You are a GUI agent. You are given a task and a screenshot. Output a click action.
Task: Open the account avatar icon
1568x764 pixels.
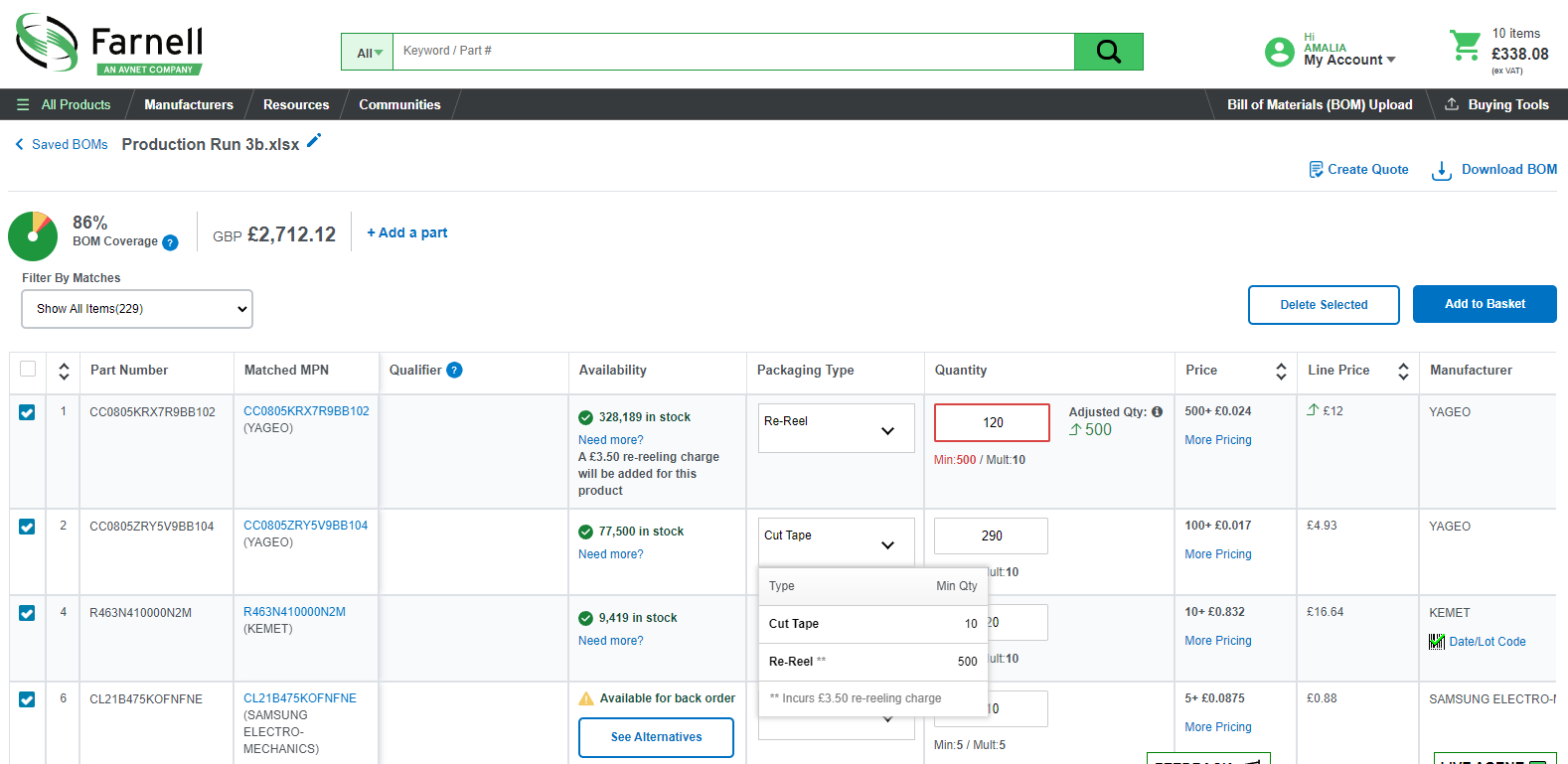pyautogui.click(x=1279, y=52)
